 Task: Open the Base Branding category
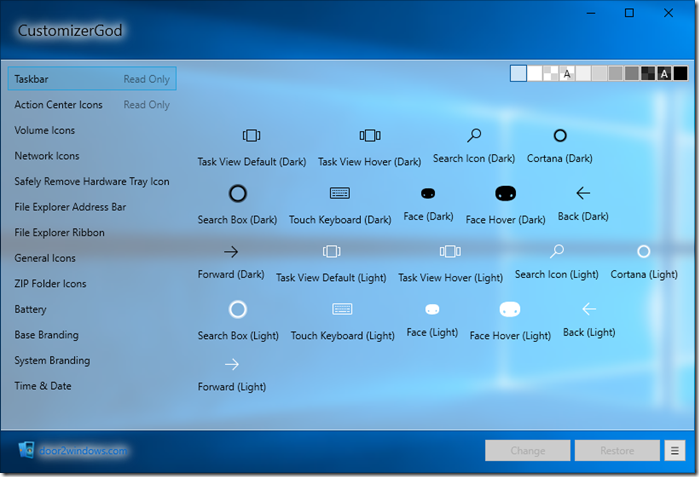pyautogui.click(x=92, y=335)
